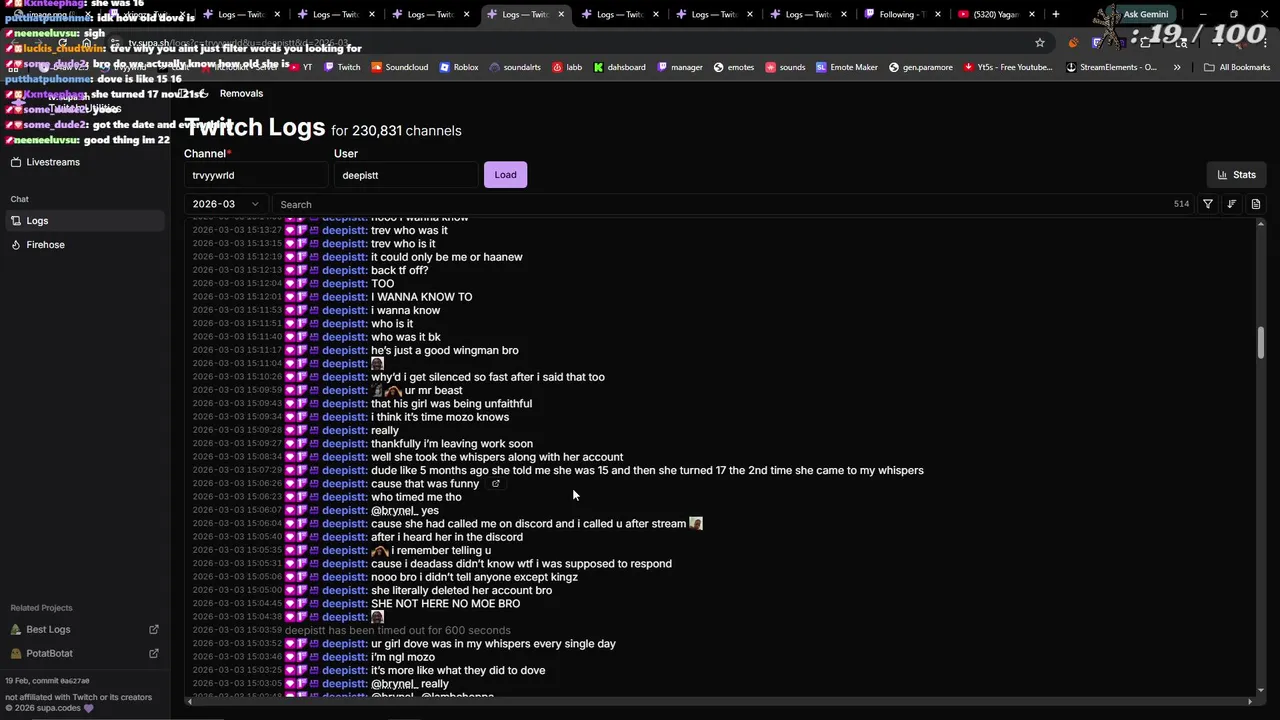The image size is (1280, 720).
Task: Switch to the Removals tab
Action: 241,93
